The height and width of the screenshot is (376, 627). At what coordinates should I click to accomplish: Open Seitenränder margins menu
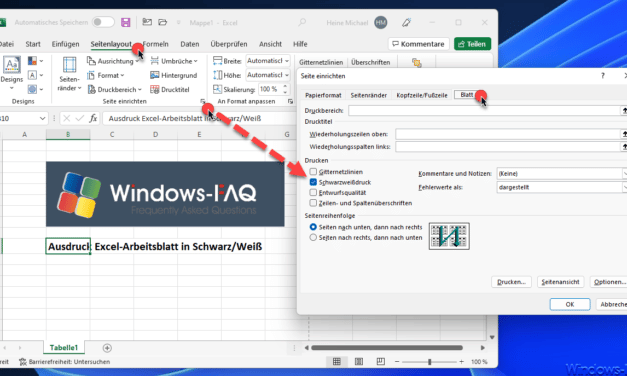pos(69,74)
